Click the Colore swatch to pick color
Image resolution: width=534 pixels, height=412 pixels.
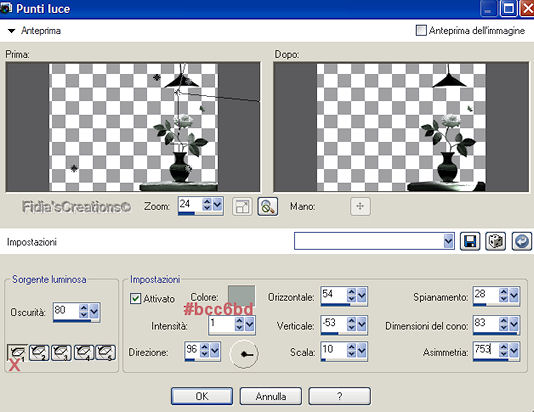click(x=241, y=295)
